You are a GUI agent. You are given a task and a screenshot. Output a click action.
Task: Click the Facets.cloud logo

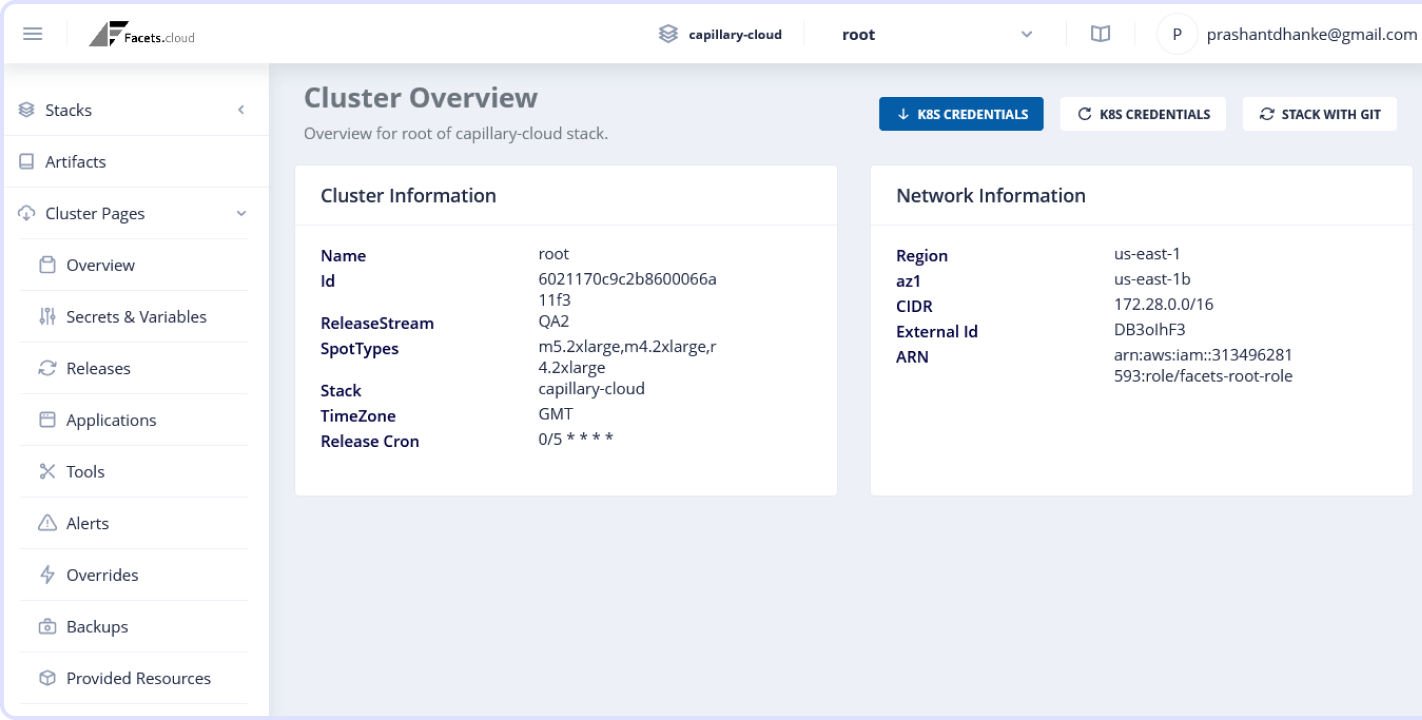[x=142, y=34]
